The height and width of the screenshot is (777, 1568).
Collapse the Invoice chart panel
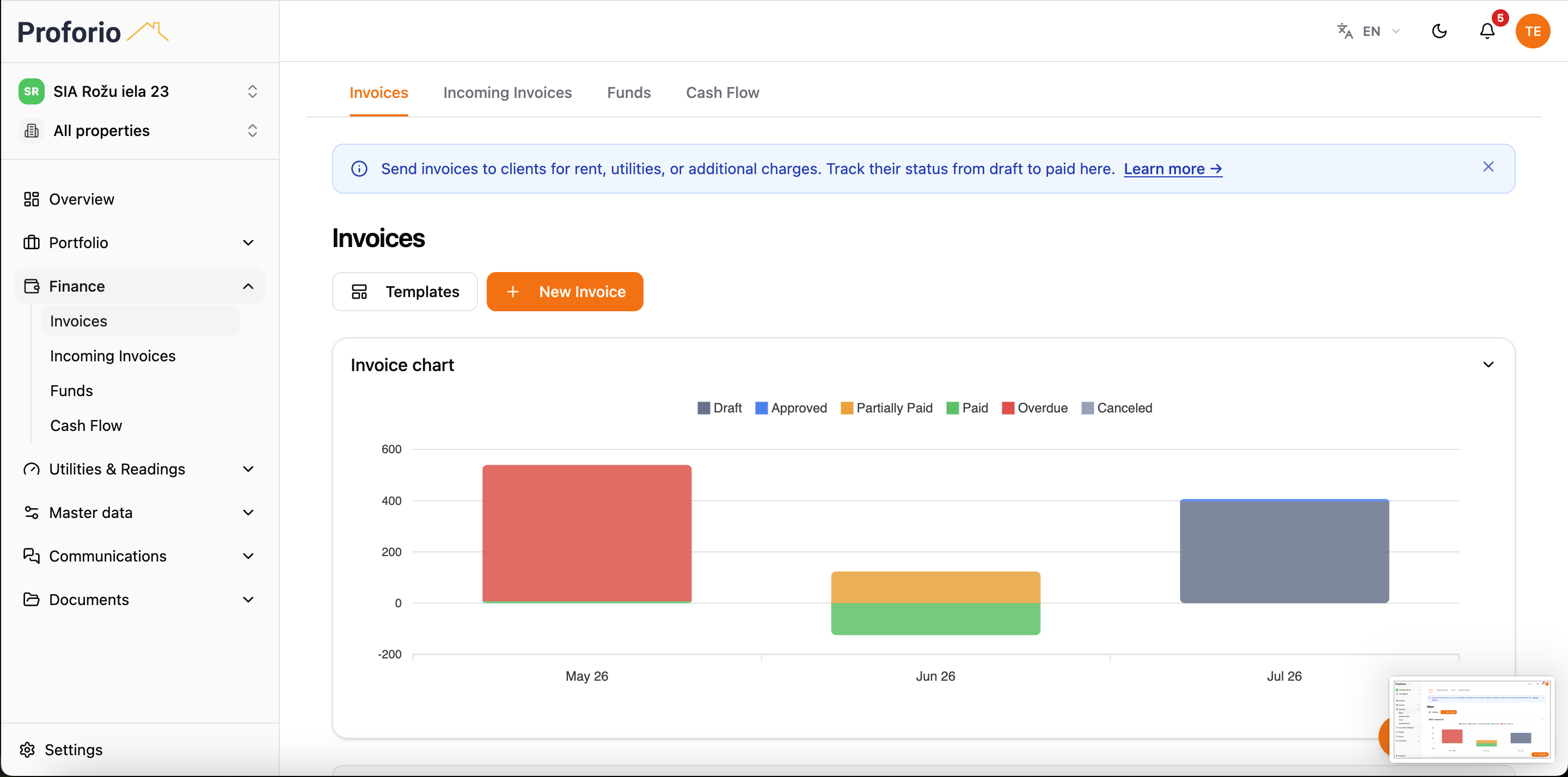tap(1489, 365)
